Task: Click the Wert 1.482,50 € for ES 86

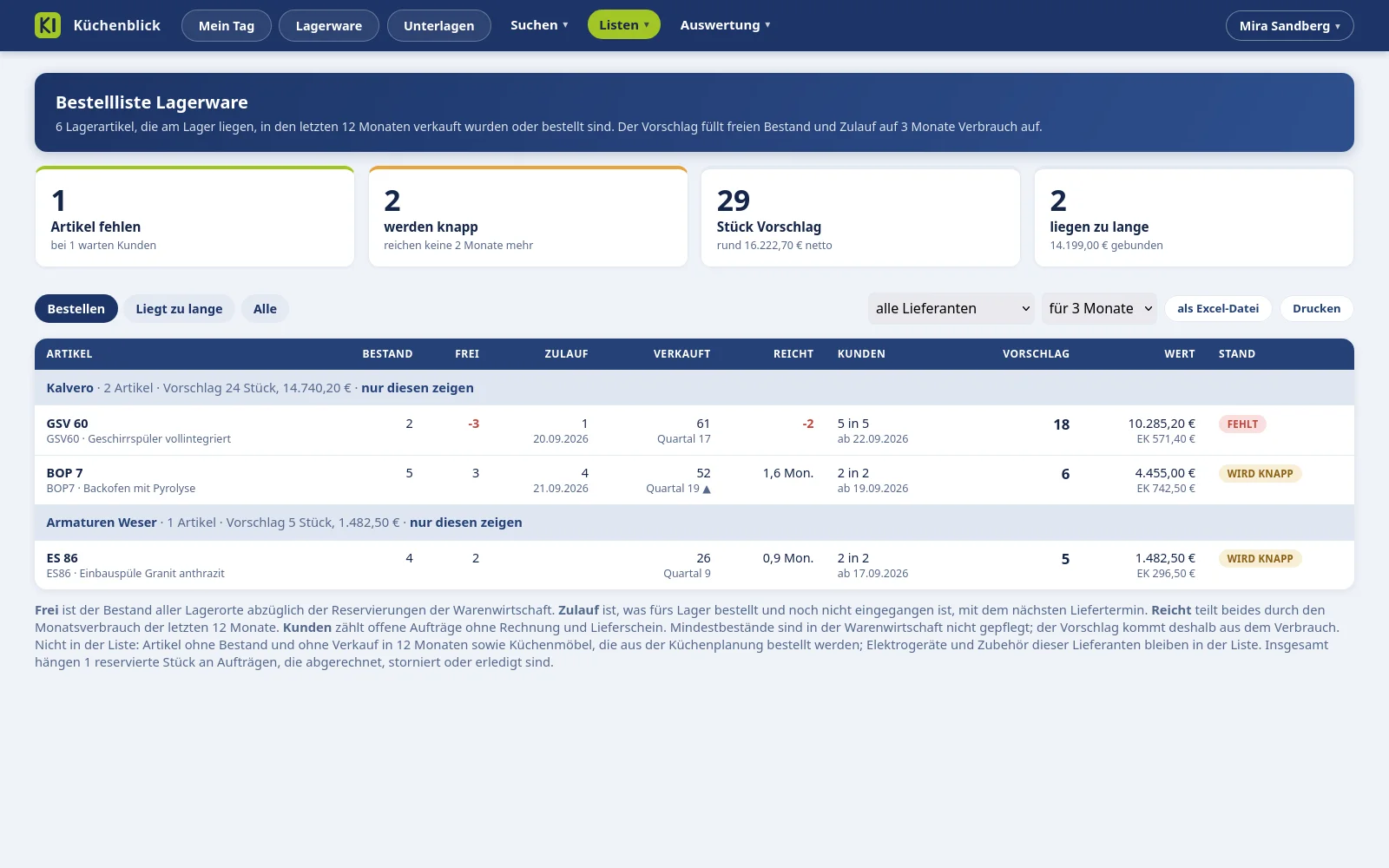Action: pos(1165,558)
